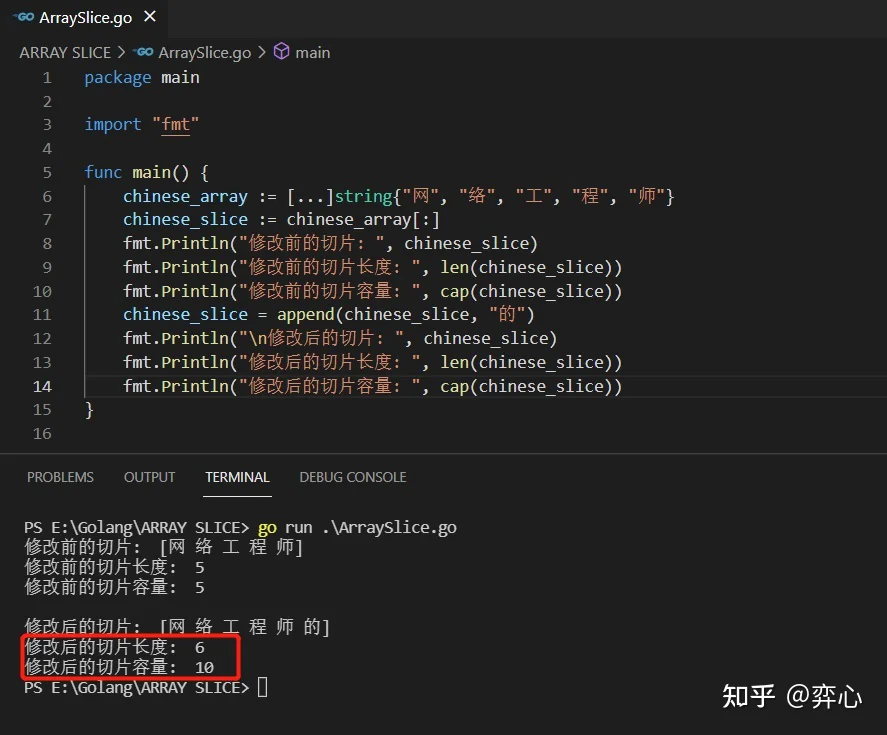Switch to the OUTPUT panel tab
The image size is (887, 735).
tap(149, 477)
